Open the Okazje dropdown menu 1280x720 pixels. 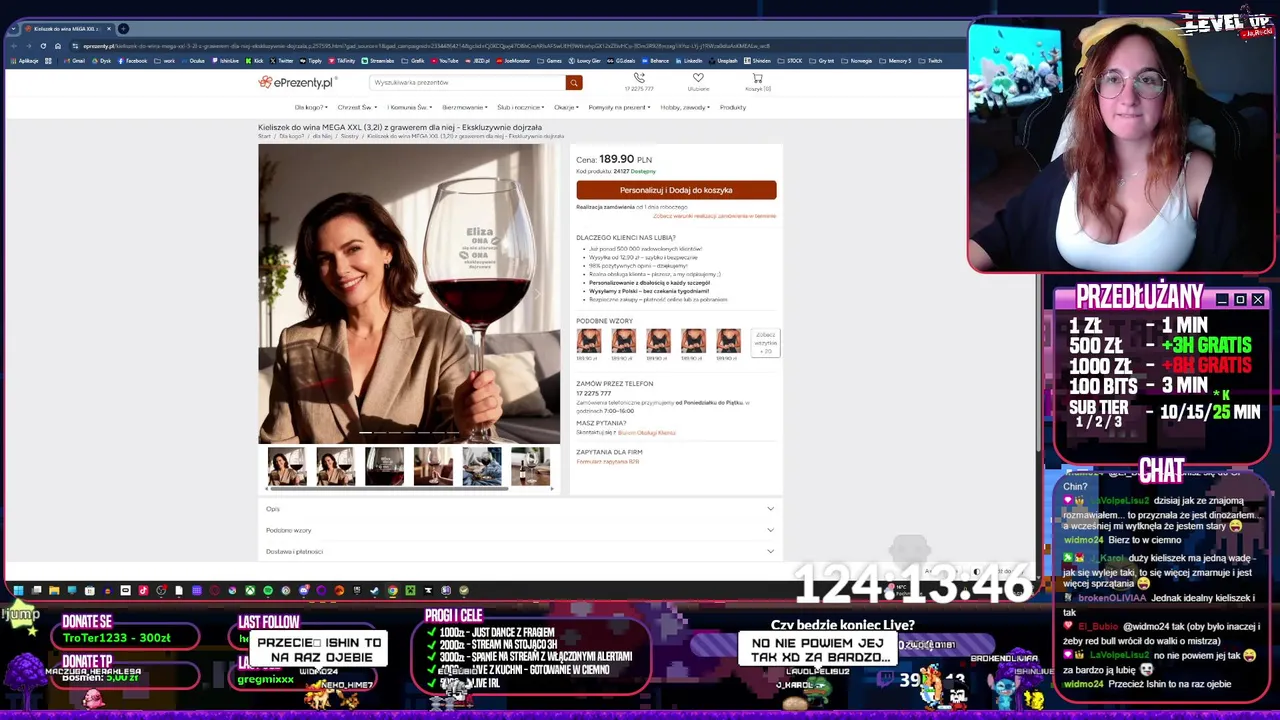pos(566,107)
